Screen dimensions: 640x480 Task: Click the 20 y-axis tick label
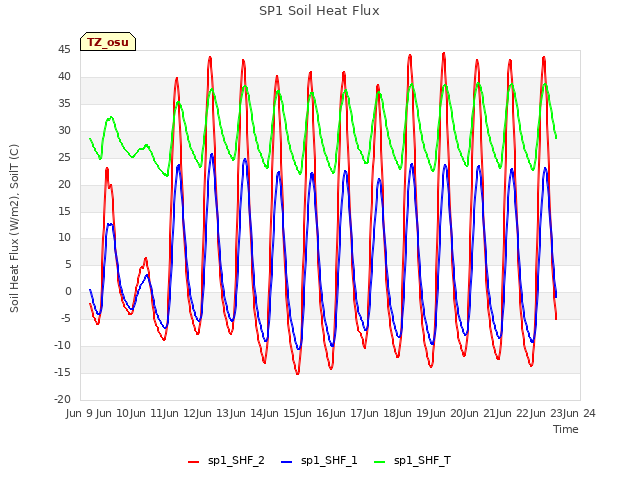(64, 184)
